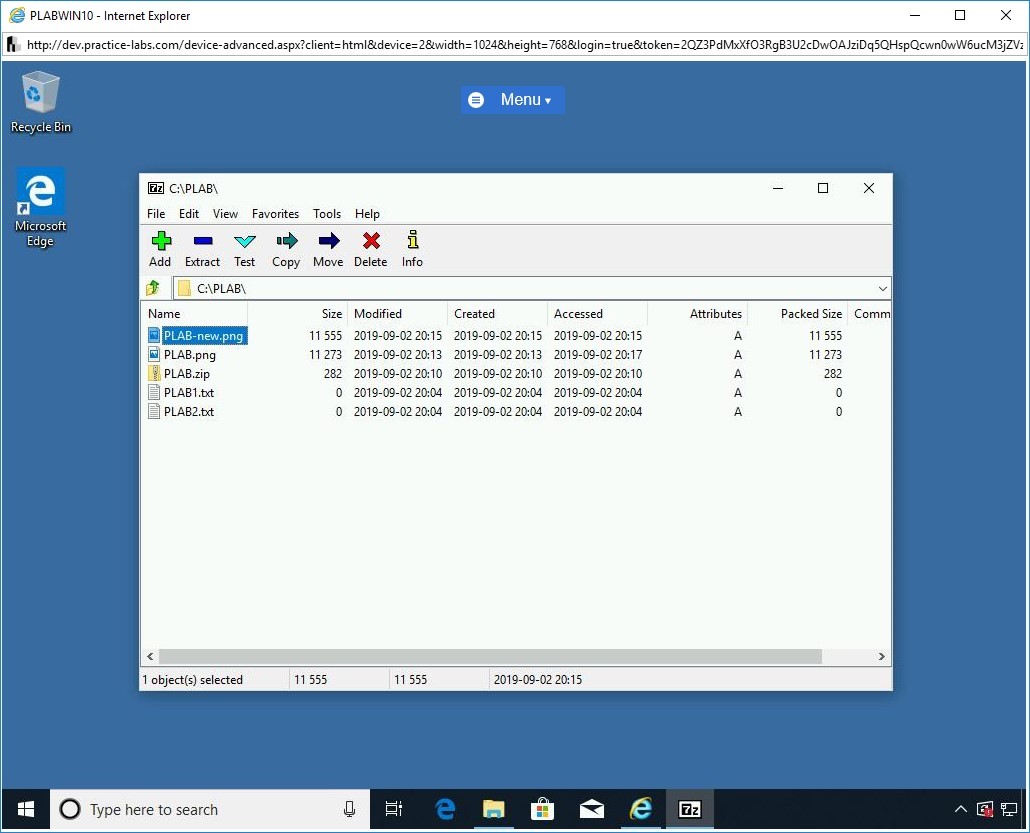The width and height of the screenshot is (1030, 833).
Task: Open the Tools menu
Action: click(x=327, y=214)
